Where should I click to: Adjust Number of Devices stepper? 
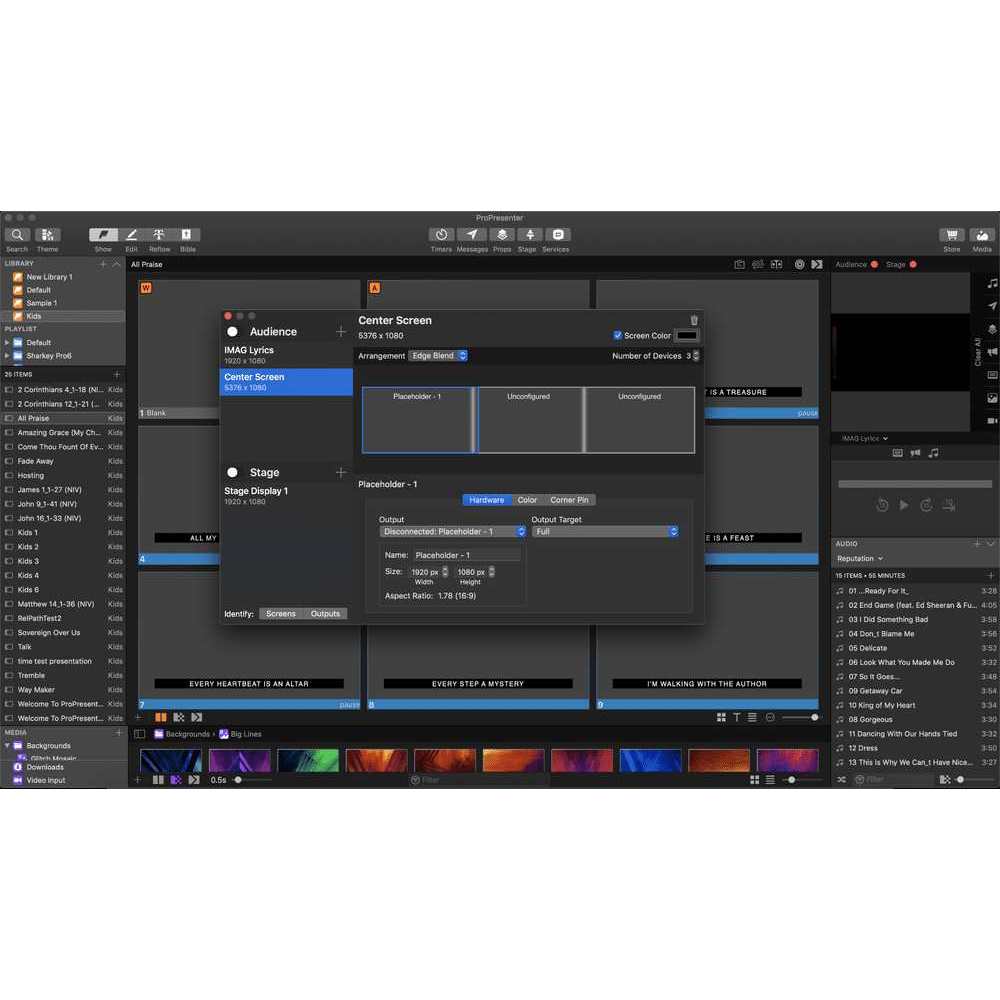pyautogui.click(x=696, y=356)
